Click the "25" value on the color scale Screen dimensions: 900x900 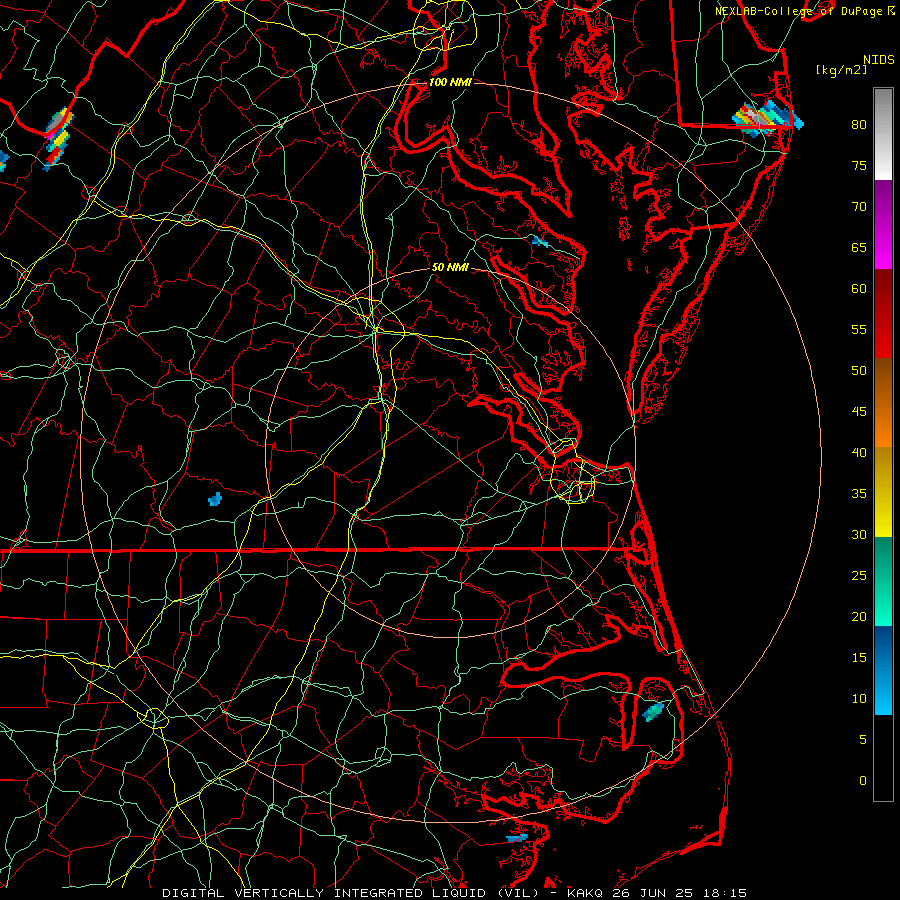[859, 576]
